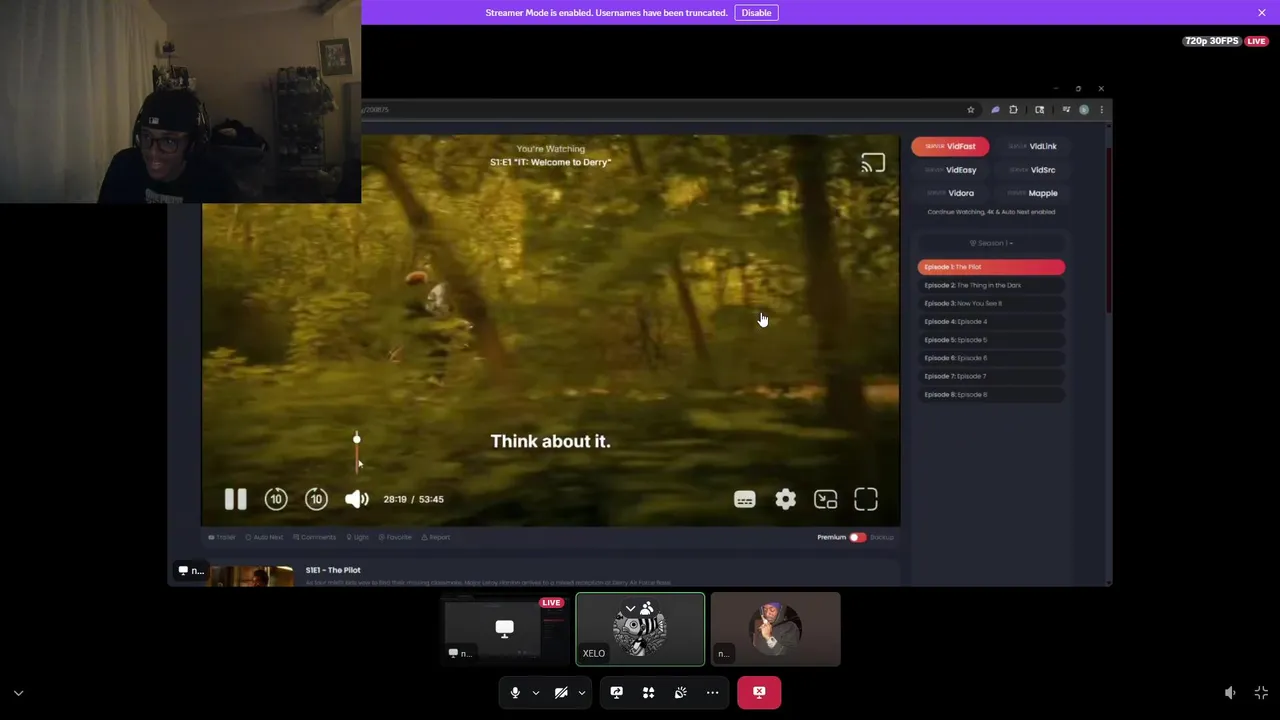Expand the microphone options arrow

click(535, 692)
